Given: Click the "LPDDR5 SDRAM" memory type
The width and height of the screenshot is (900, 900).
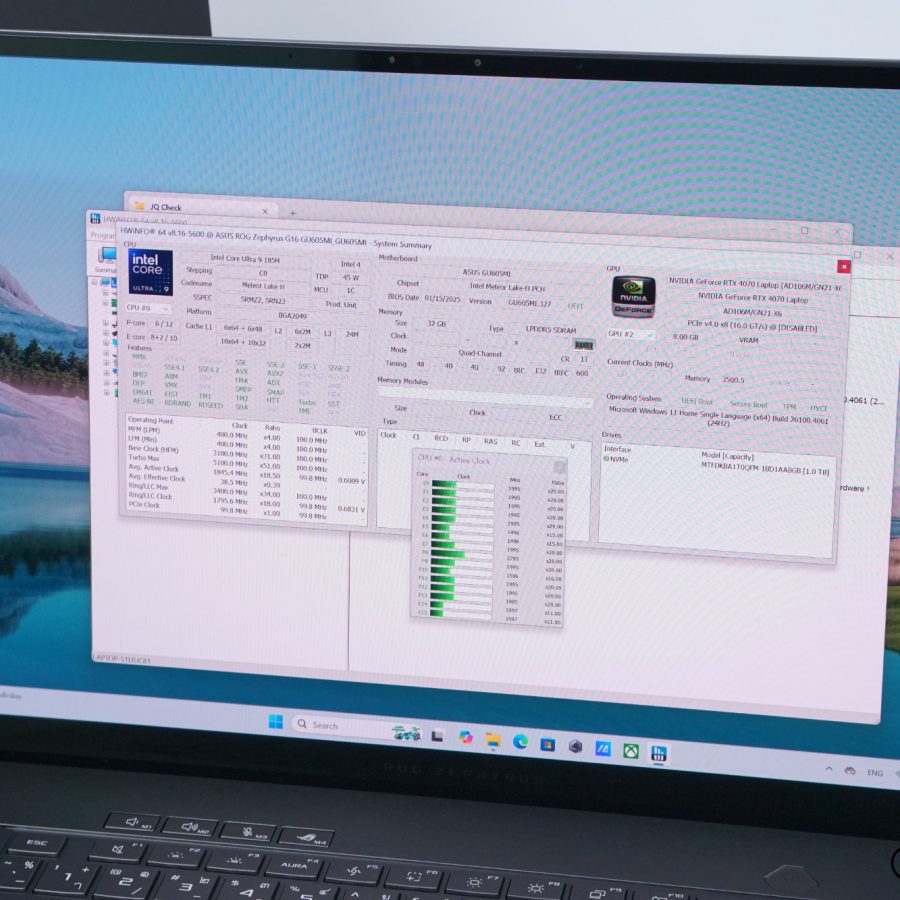Looking at the screenshot, I should [x=550, y=329].
